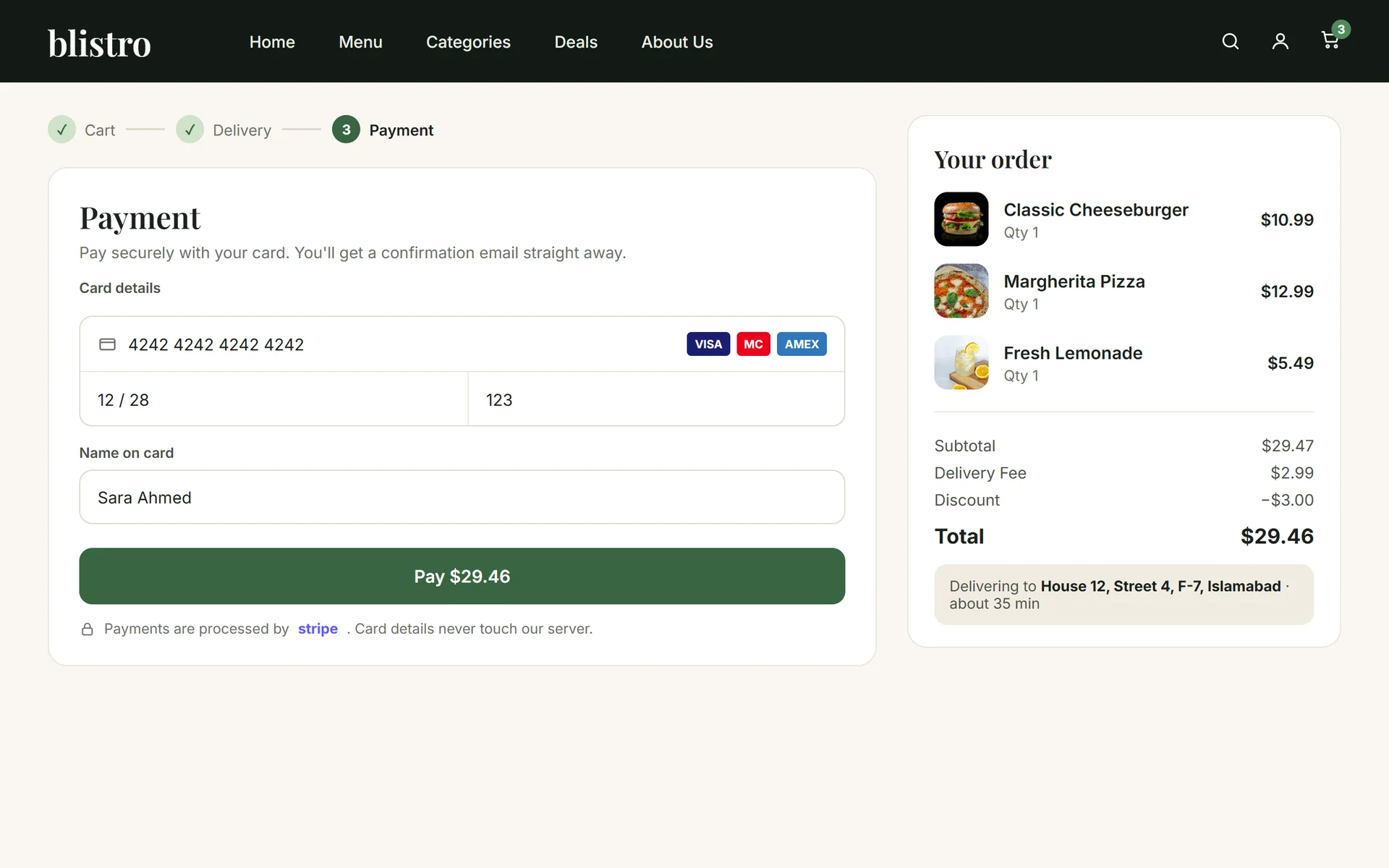Click the Margherita Pizza thumbnail
The height and width of the screenshot is (868, 1389).
[x=961, y=291]
